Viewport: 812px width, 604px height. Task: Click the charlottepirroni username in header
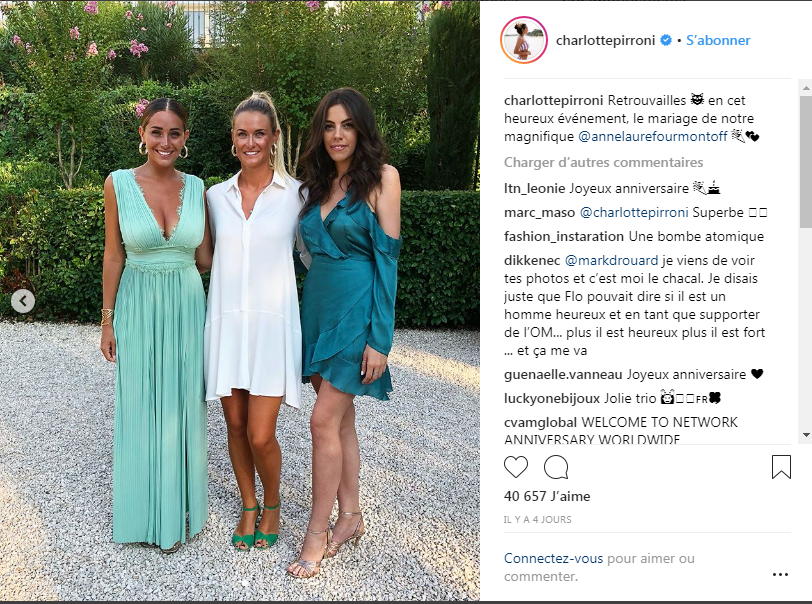pyautogui.click(x=605, y=40)
